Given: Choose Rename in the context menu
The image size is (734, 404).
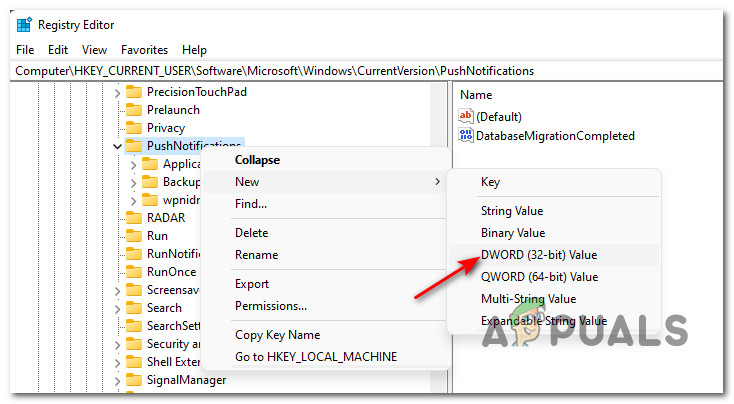Looking at the screenshot, I should 324,255.
